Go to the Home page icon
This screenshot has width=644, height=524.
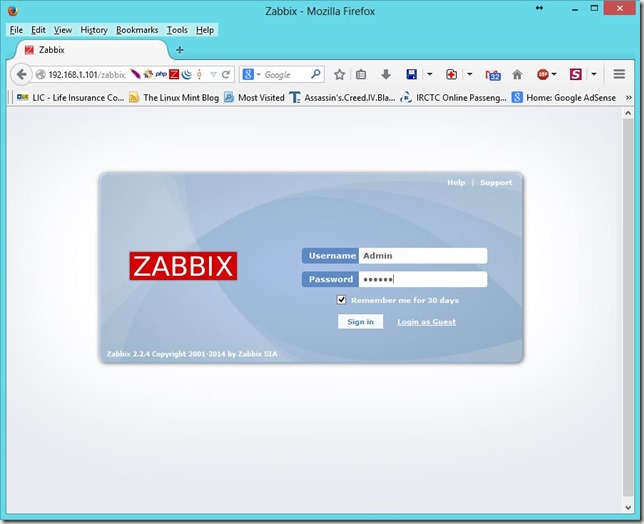pos(517,74)
